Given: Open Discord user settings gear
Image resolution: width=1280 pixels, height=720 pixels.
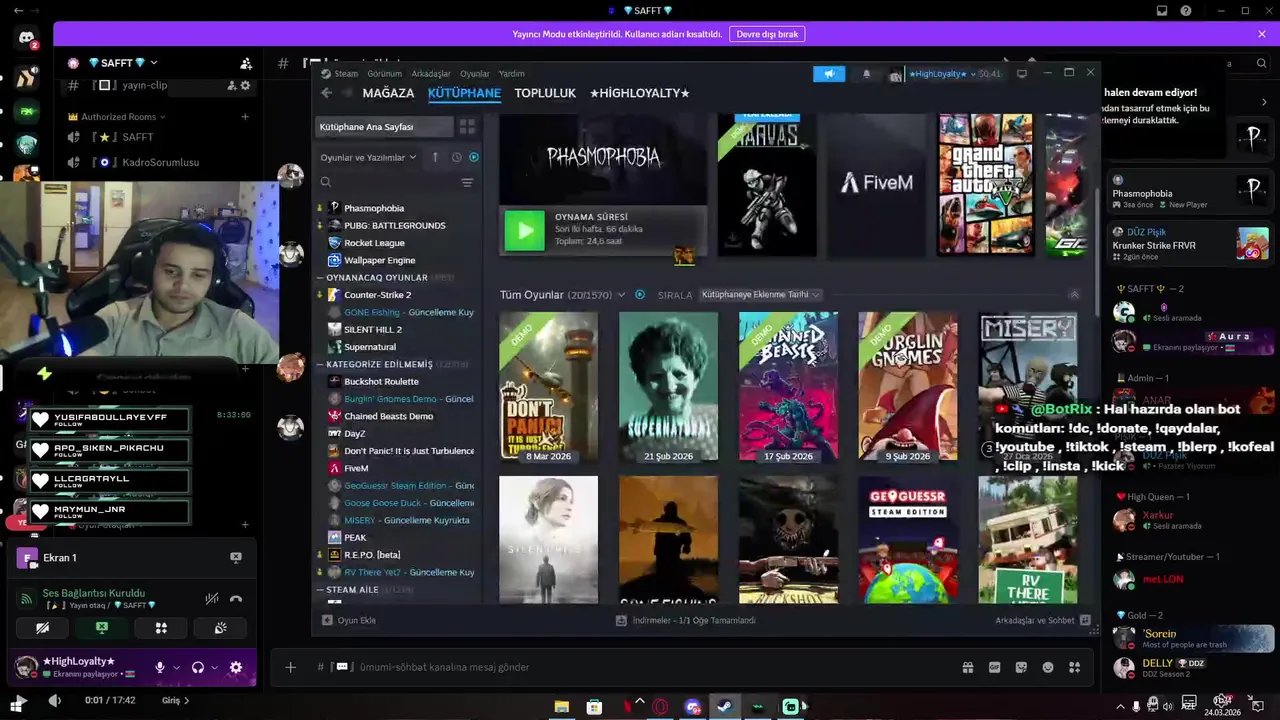Looking at the screenshot, I should coord(236,667).
